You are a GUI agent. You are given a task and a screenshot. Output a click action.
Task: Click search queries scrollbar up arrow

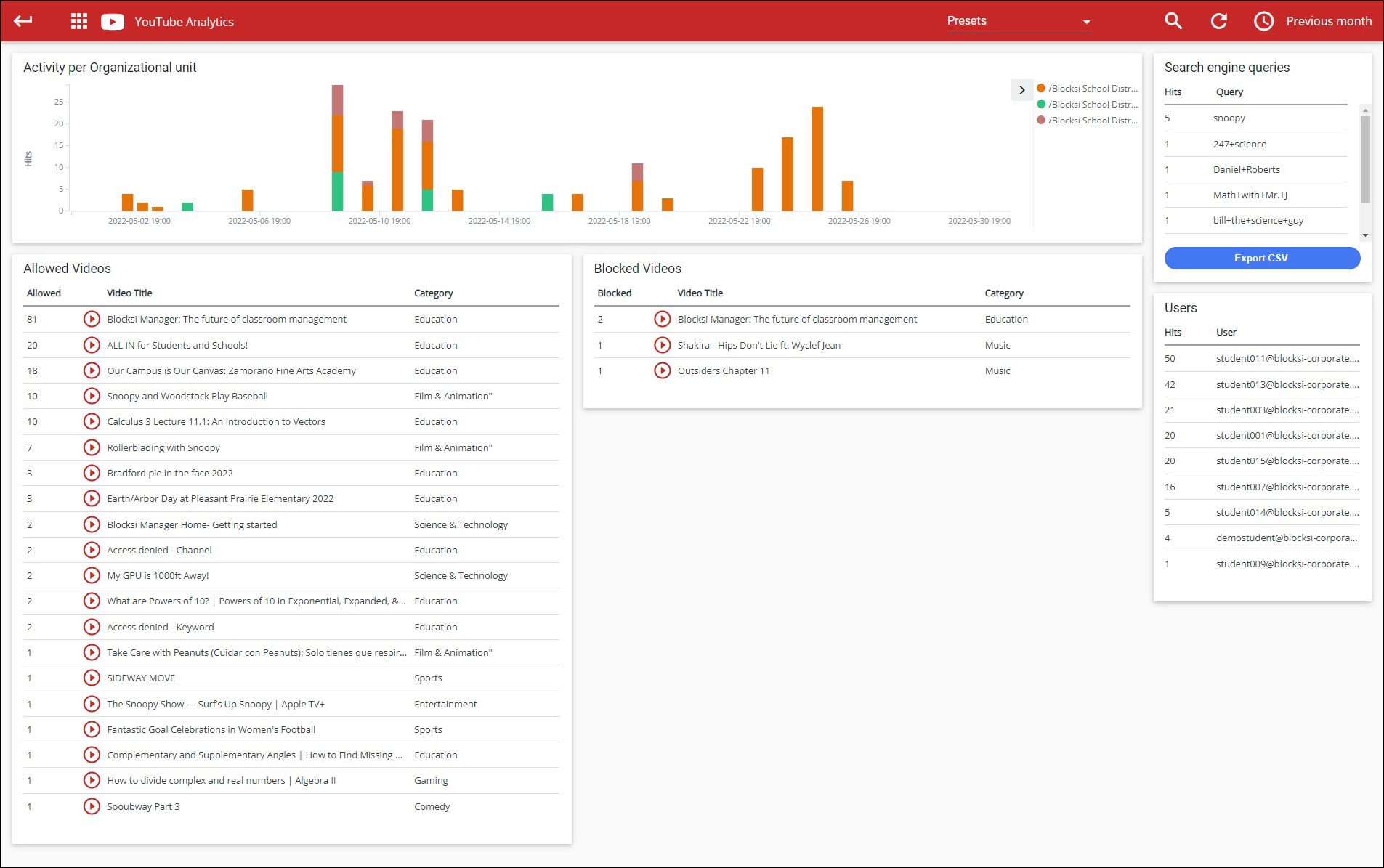pos(1365,110)
